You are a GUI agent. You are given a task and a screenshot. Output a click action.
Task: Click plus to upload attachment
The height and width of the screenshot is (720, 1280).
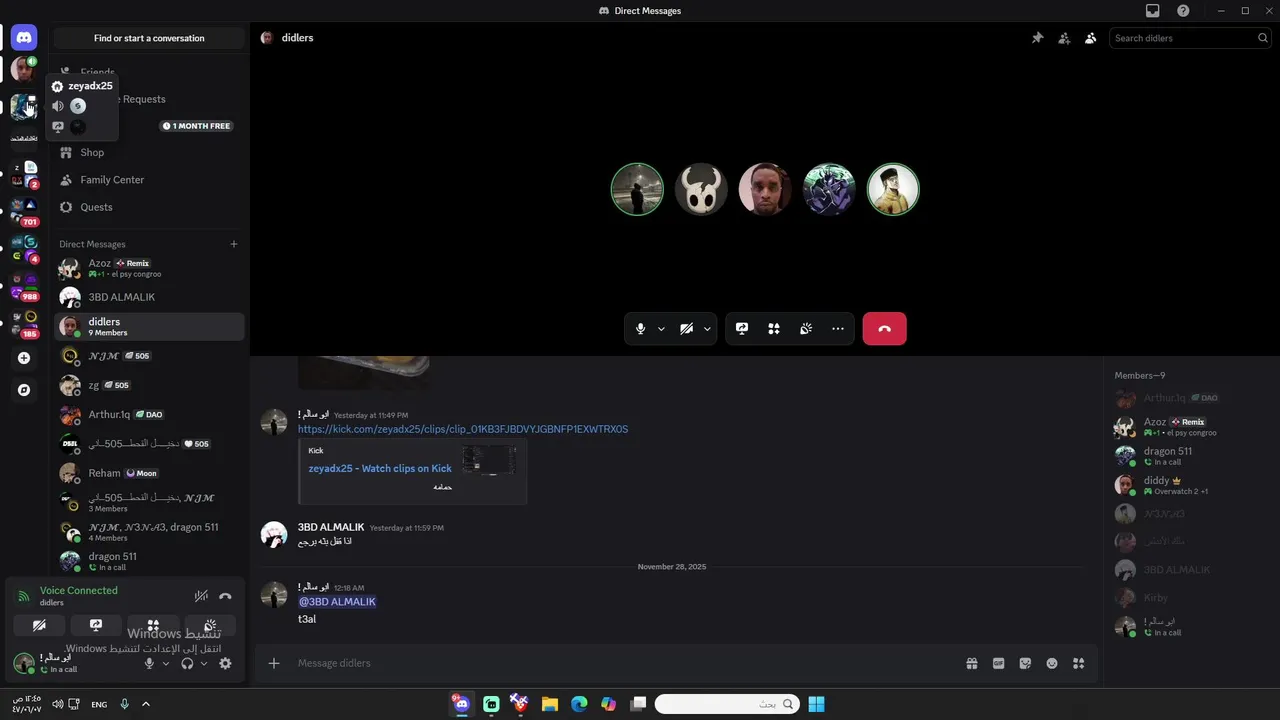pyautogui.click(x=274, y=663)
